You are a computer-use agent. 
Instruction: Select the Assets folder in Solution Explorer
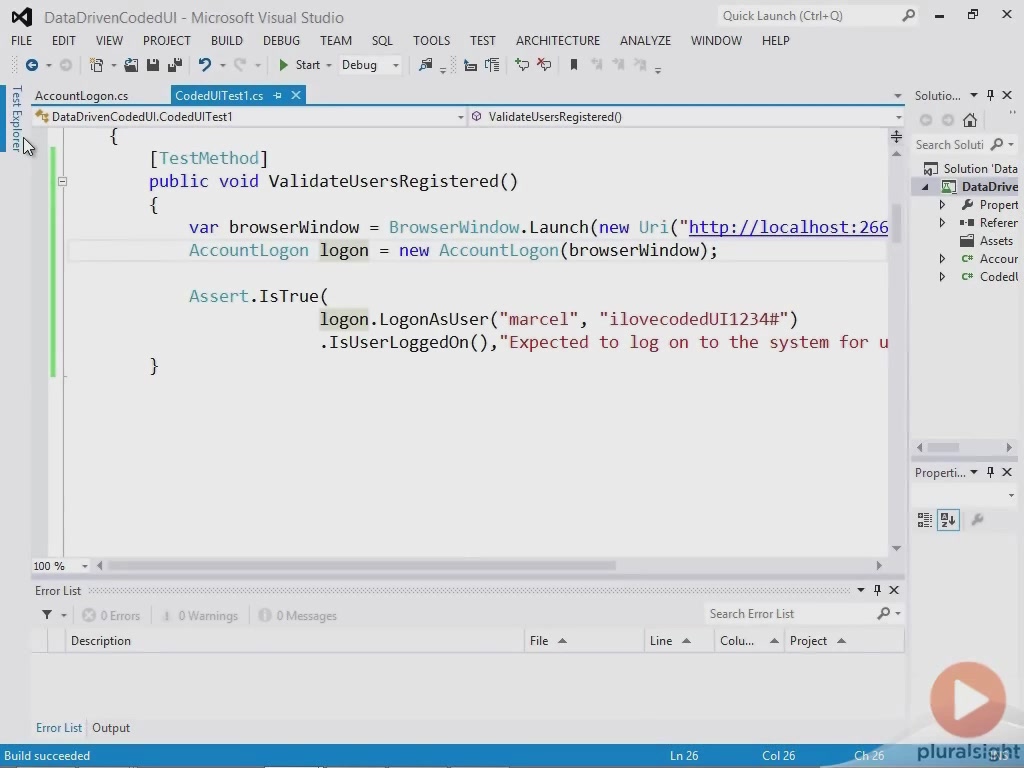[x=988, y=241]
